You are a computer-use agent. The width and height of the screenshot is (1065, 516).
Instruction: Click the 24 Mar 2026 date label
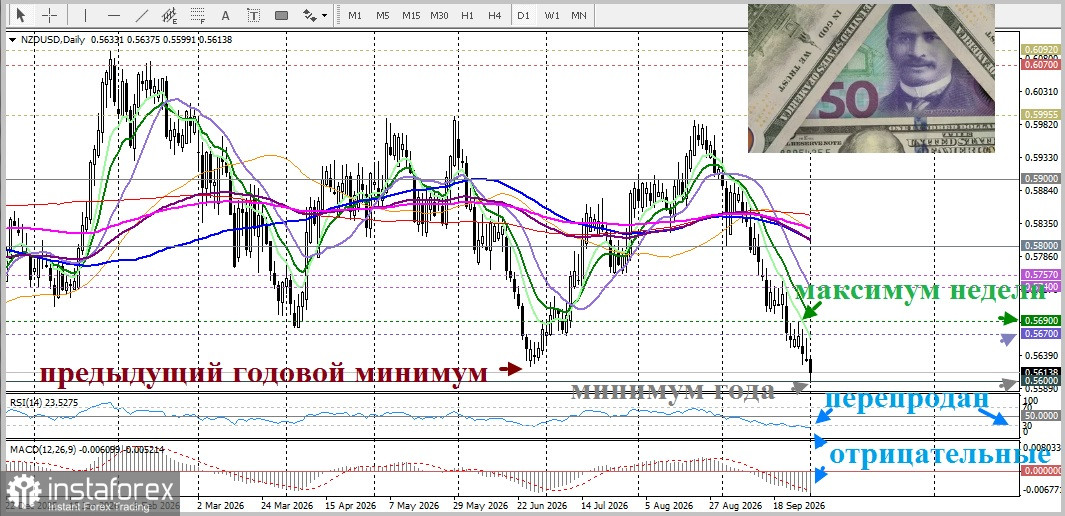pos(287,506)
